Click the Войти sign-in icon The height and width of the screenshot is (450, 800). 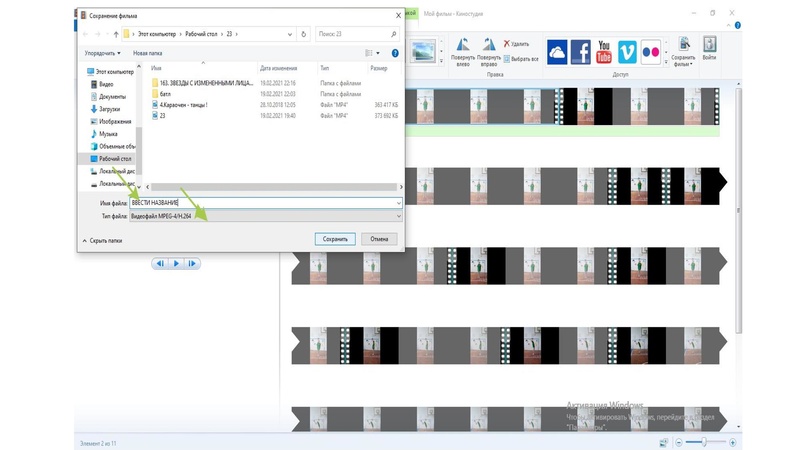709,50
